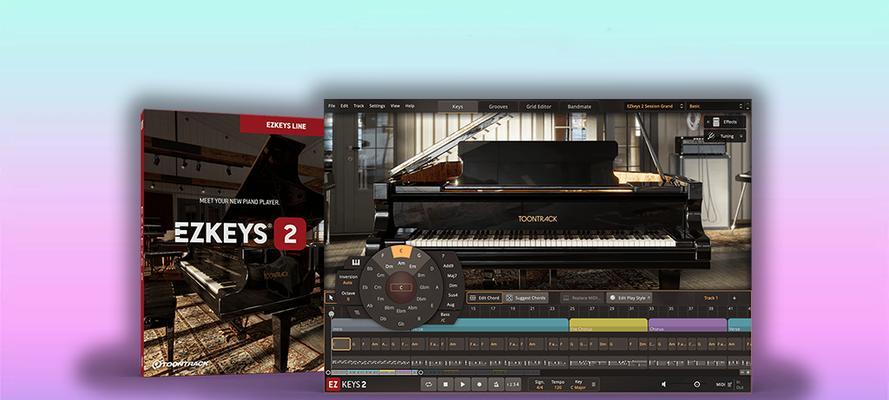
Task: Select the yellow Pre Chorus song part
Action: 608,325
